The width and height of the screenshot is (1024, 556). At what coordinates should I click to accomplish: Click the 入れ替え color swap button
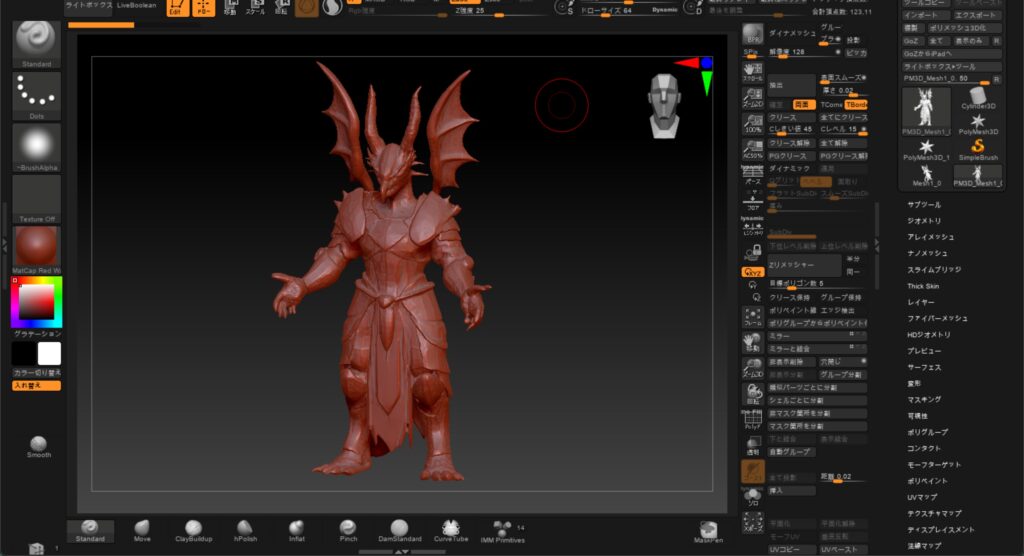coord(36,385)
